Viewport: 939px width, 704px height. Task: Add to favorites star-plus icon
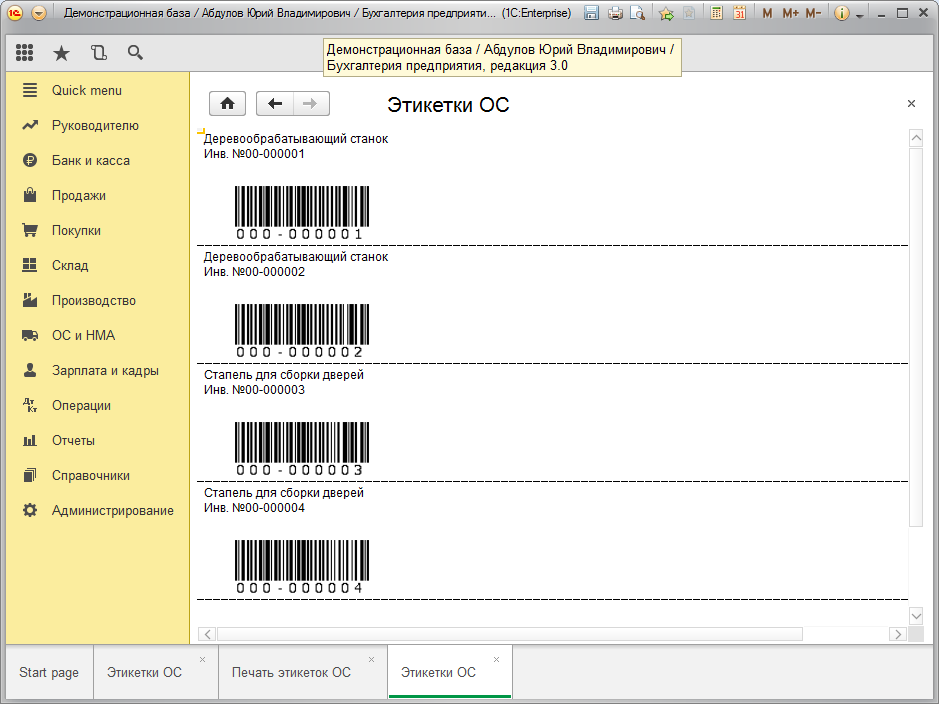(666, 13)
